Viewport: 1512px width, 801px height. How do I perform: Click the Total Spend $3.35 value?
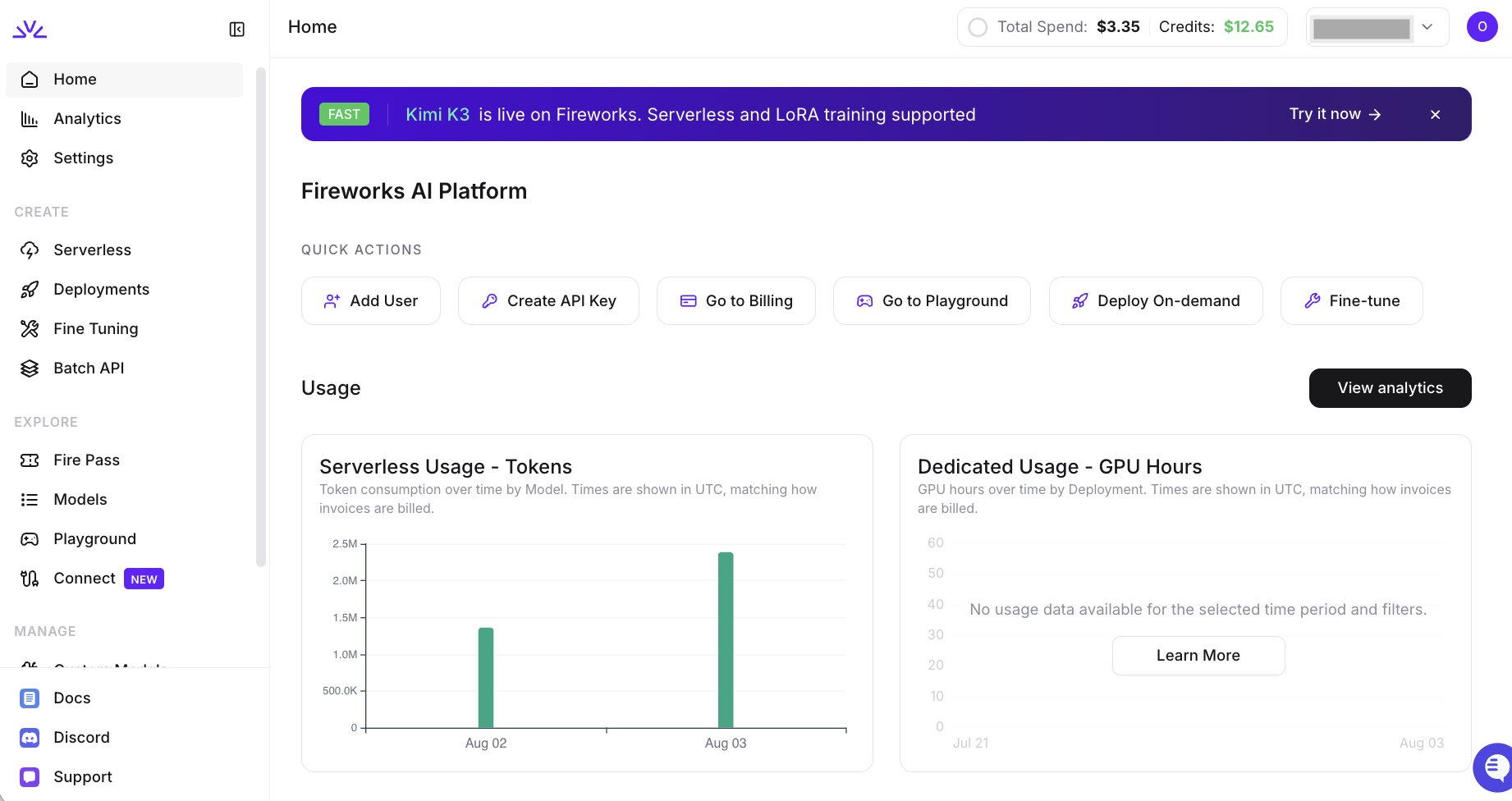(x=1118, y=27)
